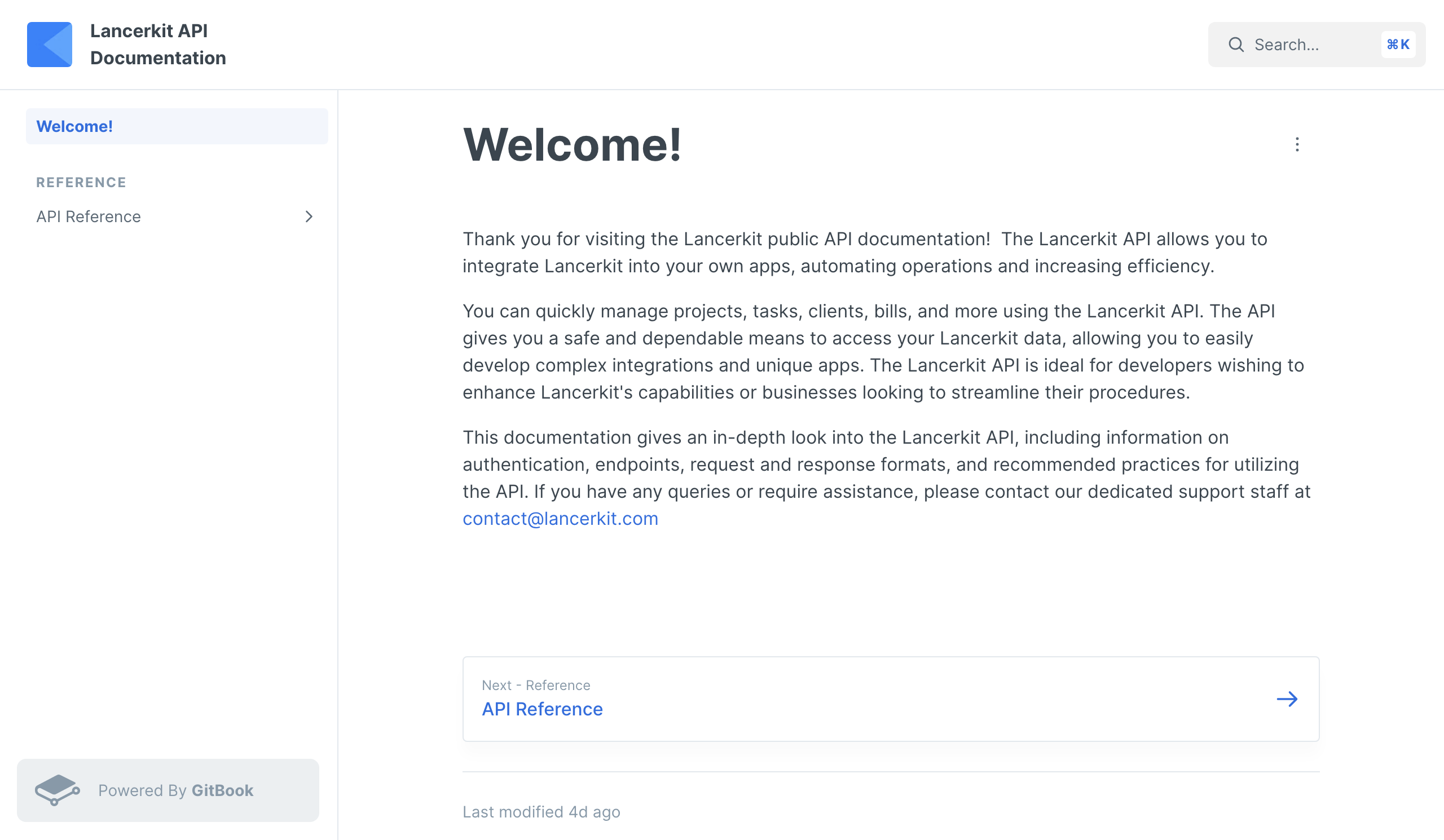This screenshot has width=1444, height=840.
Task: Click the paragraph starting "Thank you for visiting"
Action: coord(865,253)
